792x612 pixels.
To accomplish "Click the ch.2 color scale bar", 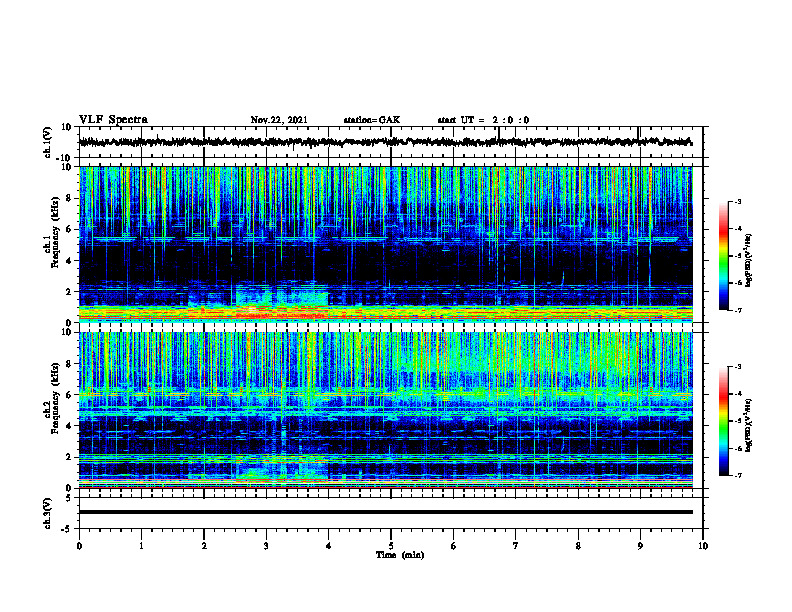I will click(x=723, y=421).
